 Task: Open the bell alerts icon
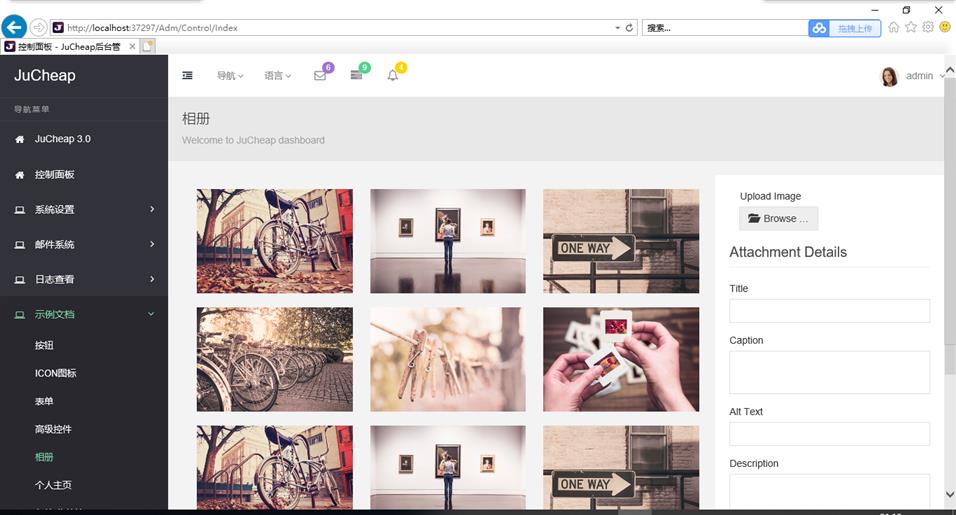point(393,76)
